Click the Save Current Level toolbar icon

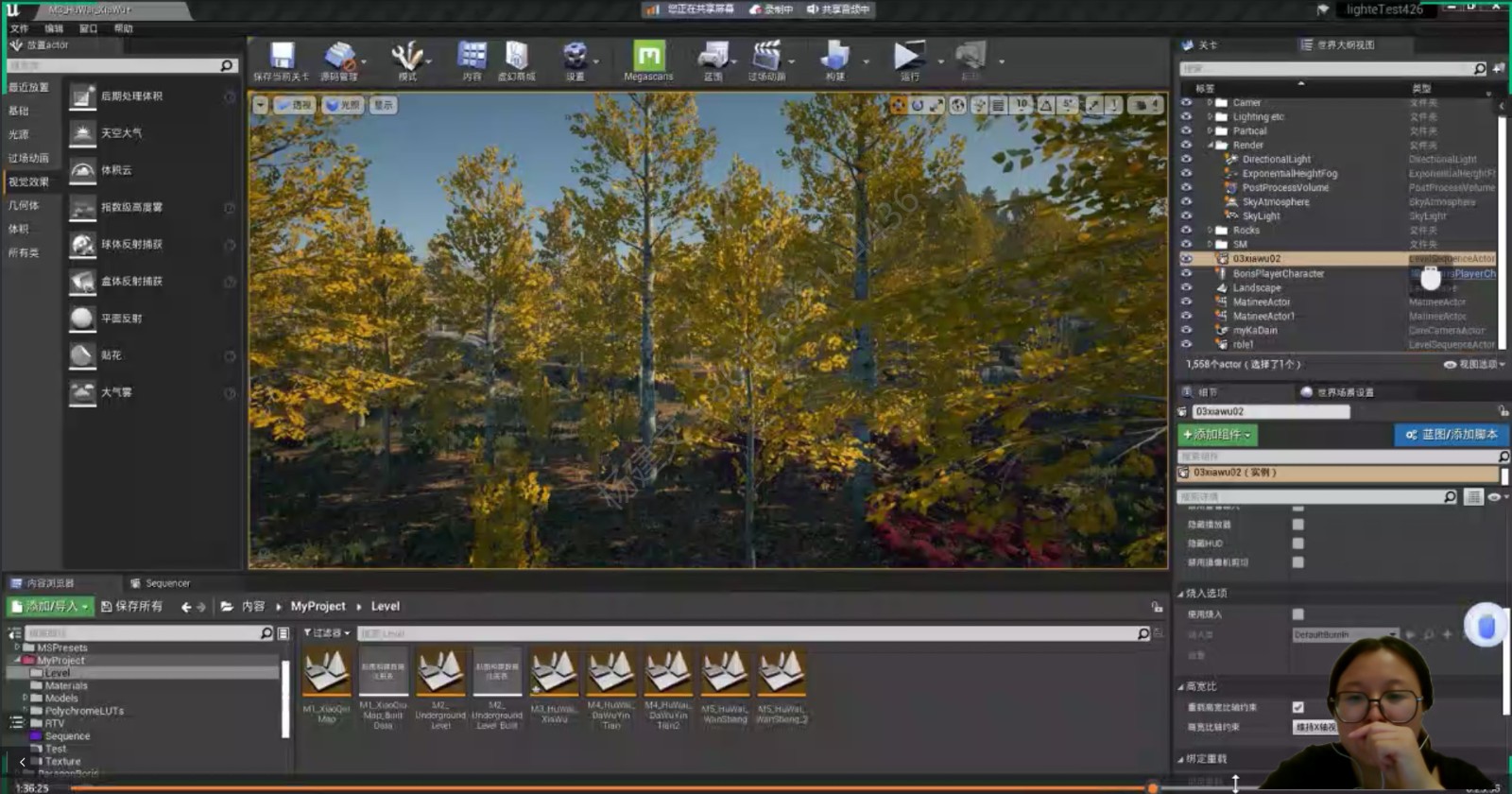coord(282,57)
